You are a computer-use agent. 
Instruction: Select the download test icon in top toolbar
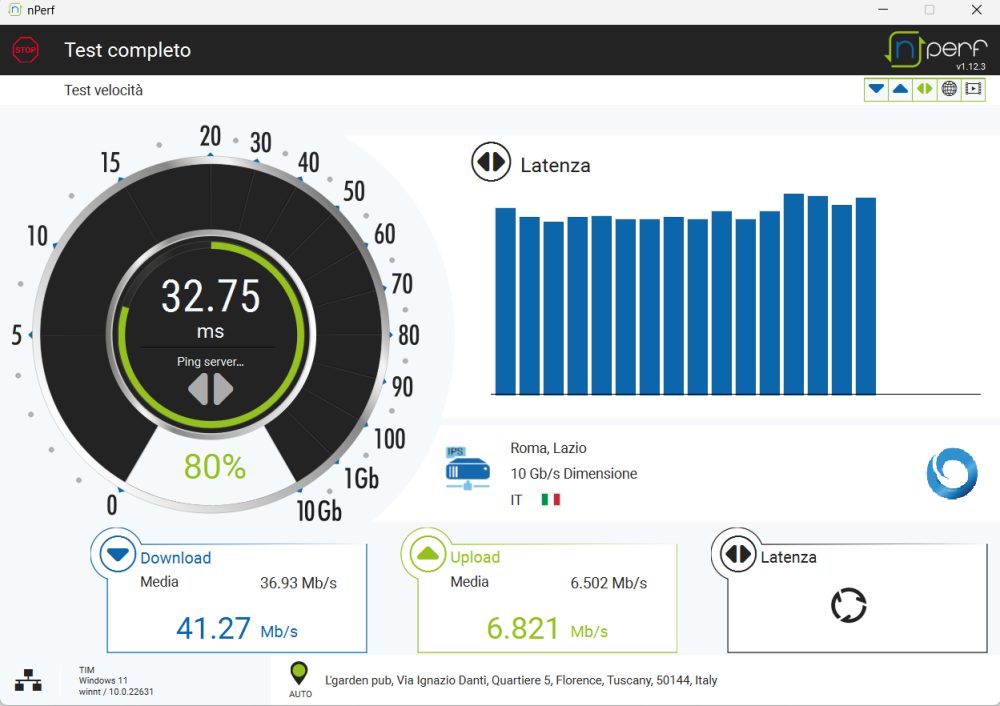click(x=876, y=89)
